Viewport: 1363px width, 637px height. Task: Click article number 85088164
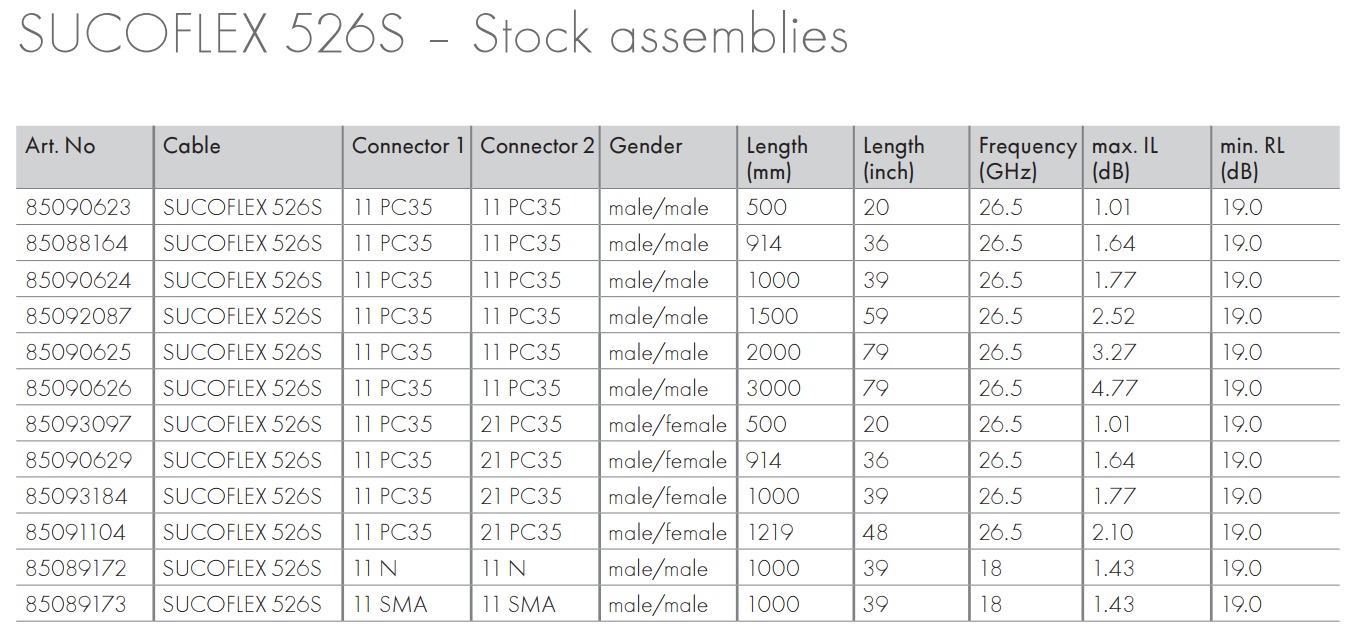(x=78, y=244)
